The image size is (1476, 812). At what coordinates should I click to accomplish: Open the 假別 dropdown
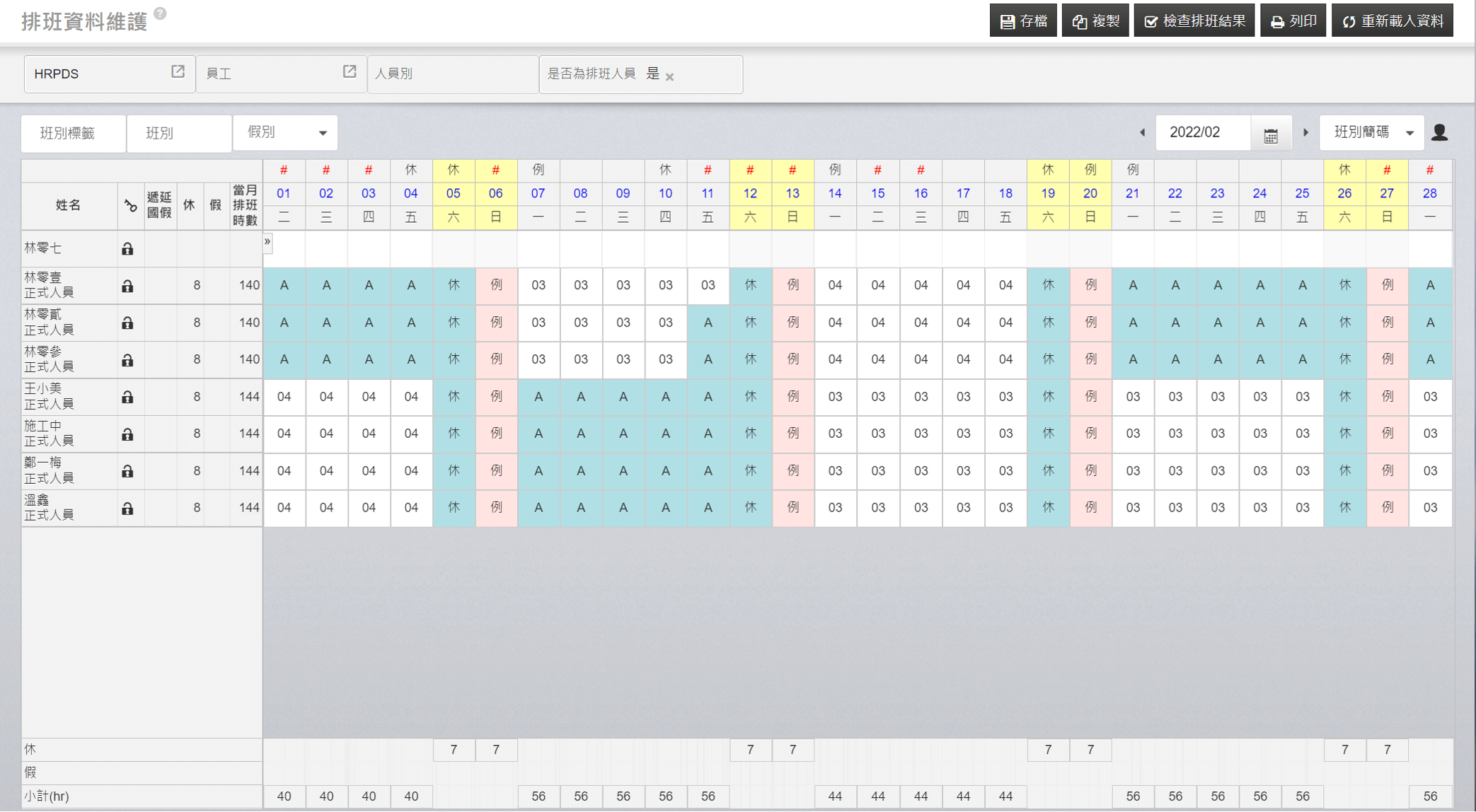(x=285, y=133)
